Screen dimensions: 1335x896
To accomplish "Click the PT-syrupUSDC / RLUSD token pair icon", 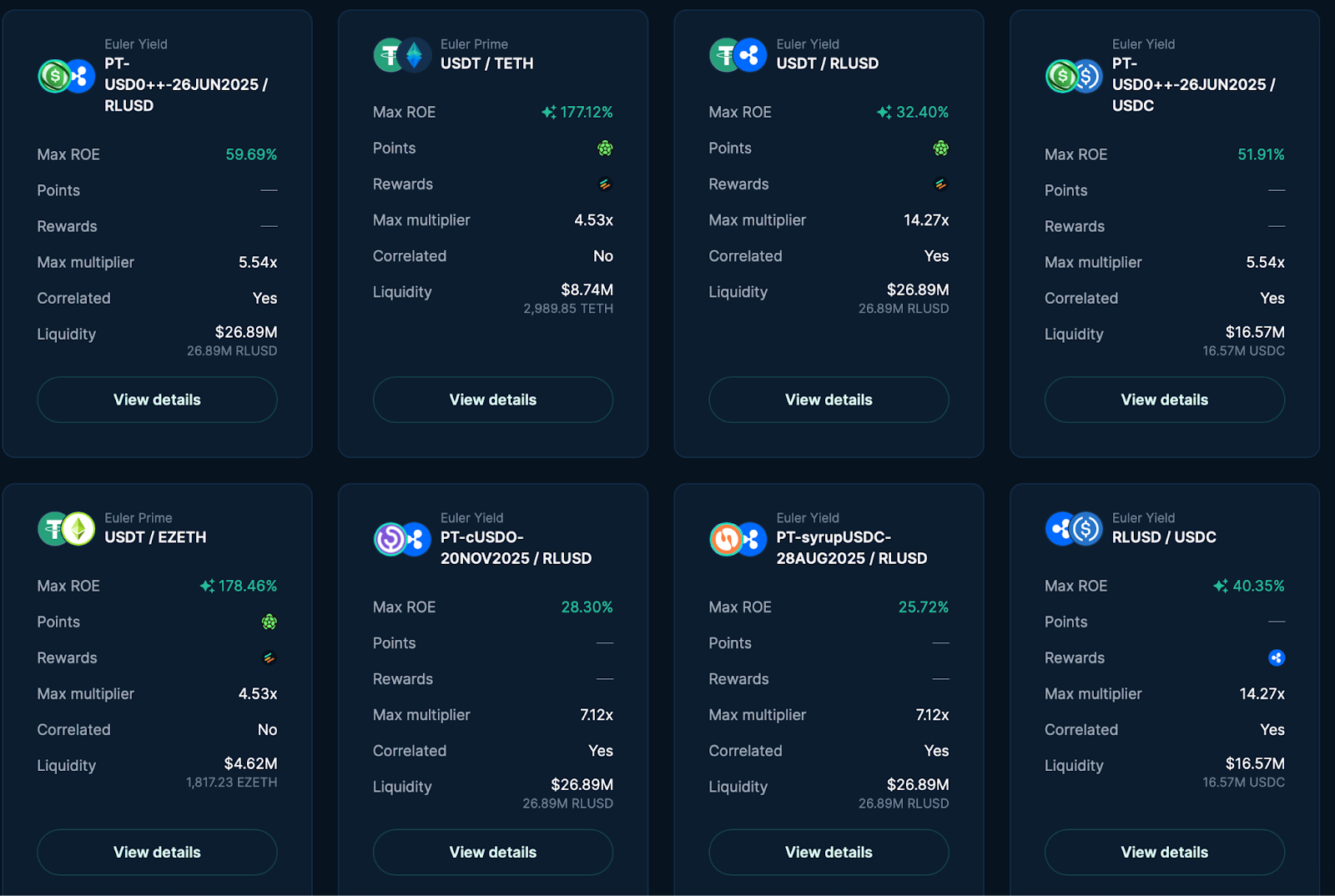I will (738, 540).
